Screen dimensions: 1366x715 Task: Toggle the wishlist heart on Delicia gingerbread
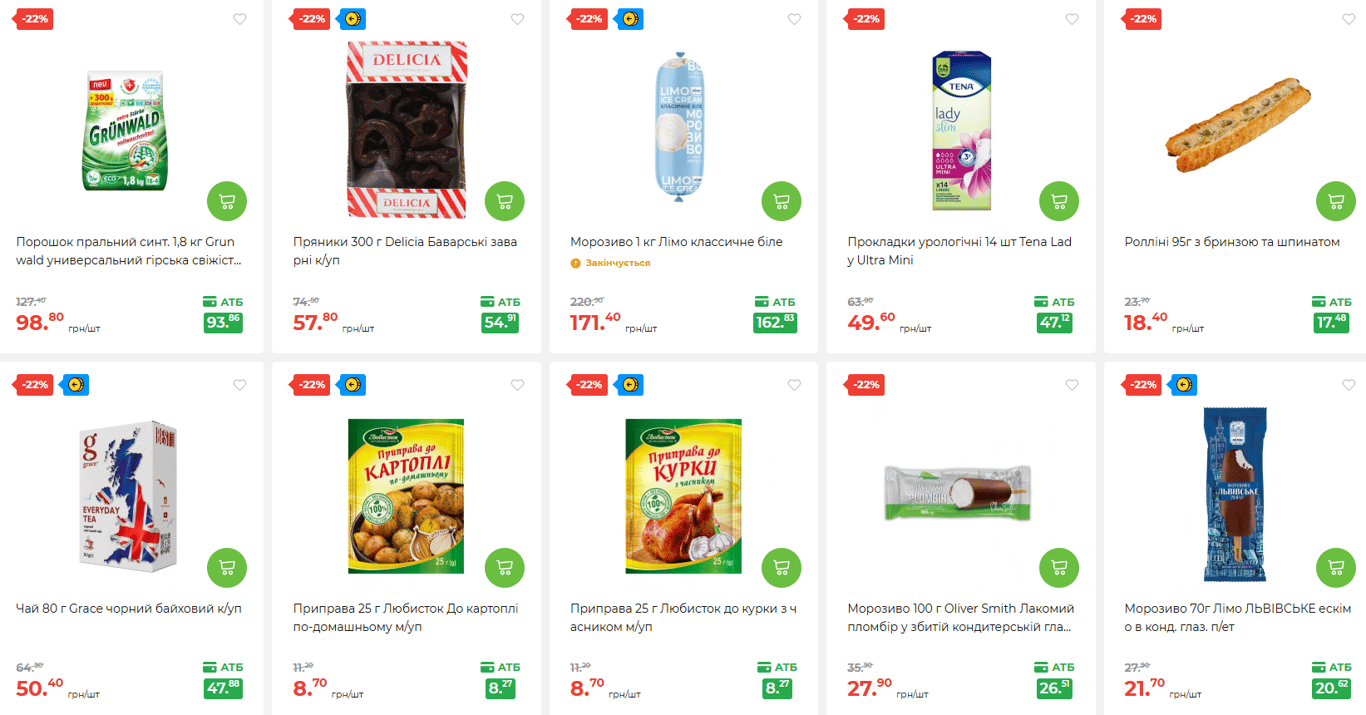[517, 19]
